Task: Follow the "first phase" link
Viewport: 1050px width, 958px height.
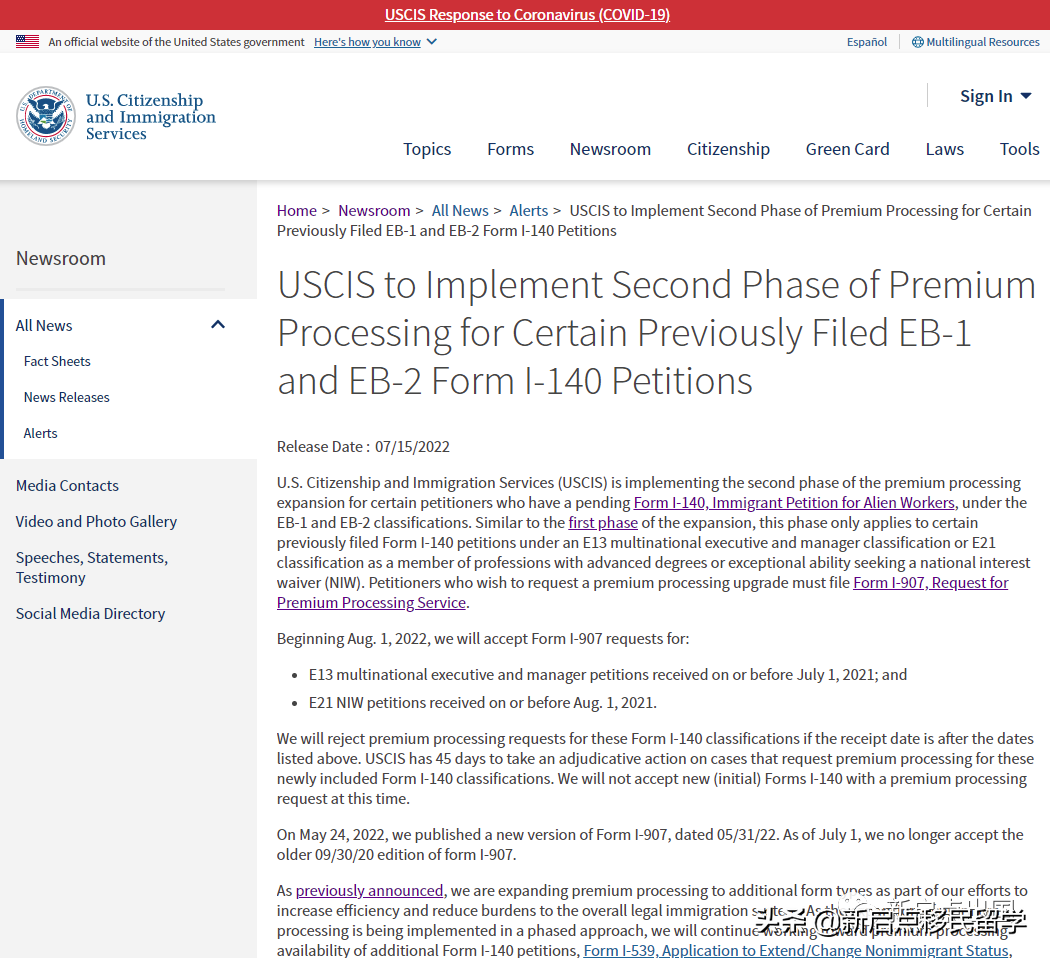Action: pyautogui.click(x=603, y=523)
